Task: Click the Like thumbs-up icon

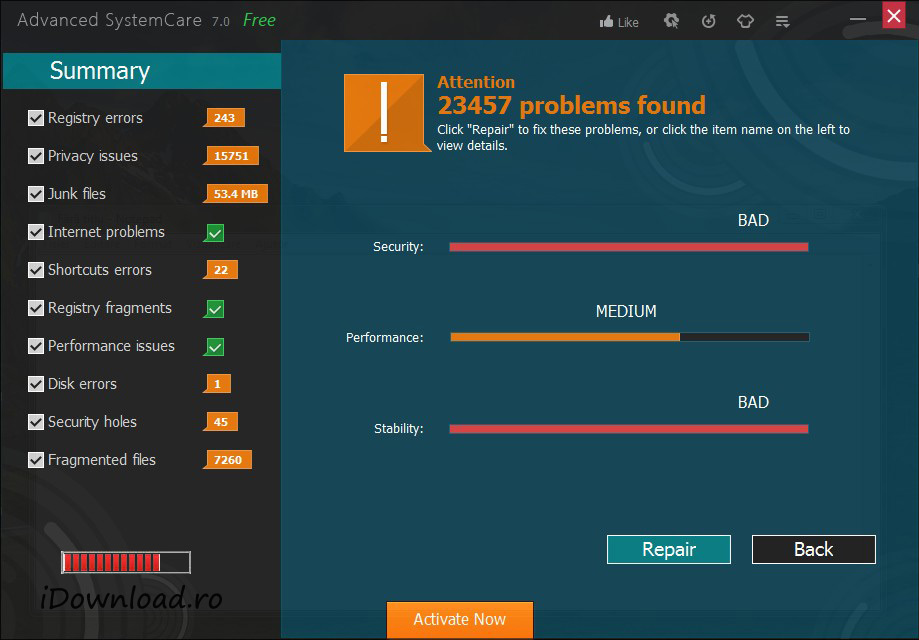Action: click(x=607, y=22)
